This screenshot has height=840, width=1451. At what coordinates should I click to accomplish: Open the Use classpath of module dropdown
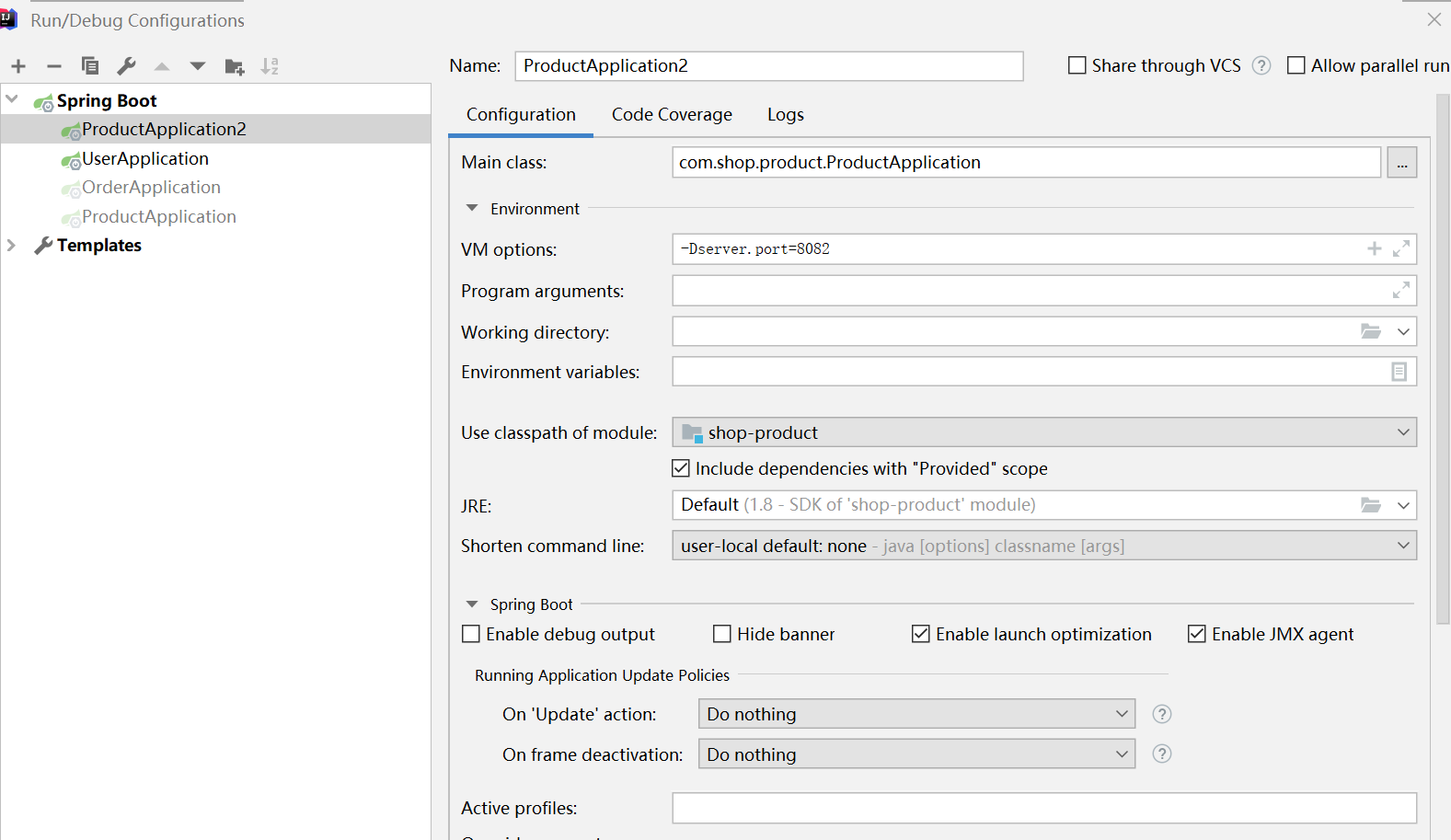1043,432
